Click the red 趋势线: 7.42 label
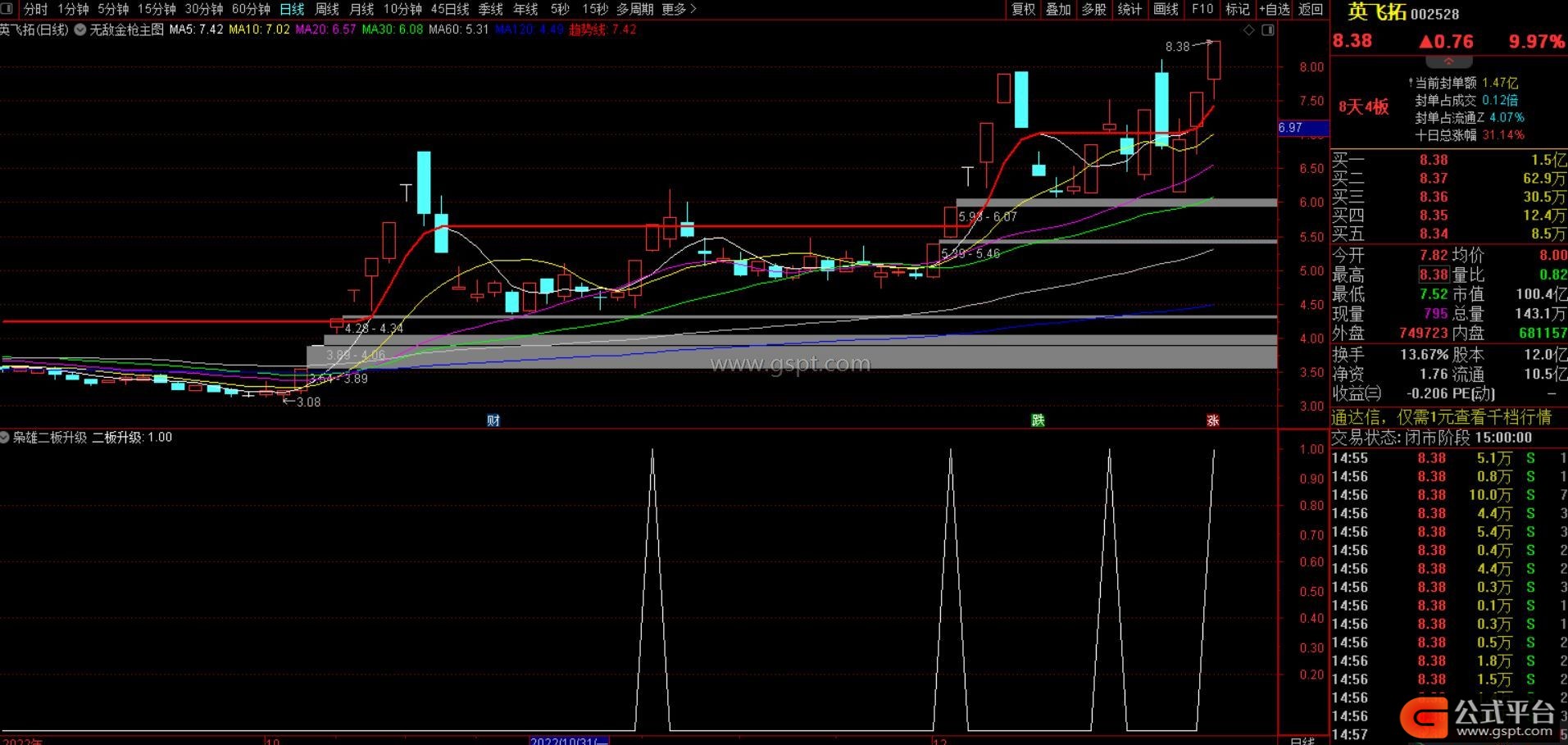Screen dimensions: 1568x745 tap(602, 30)
